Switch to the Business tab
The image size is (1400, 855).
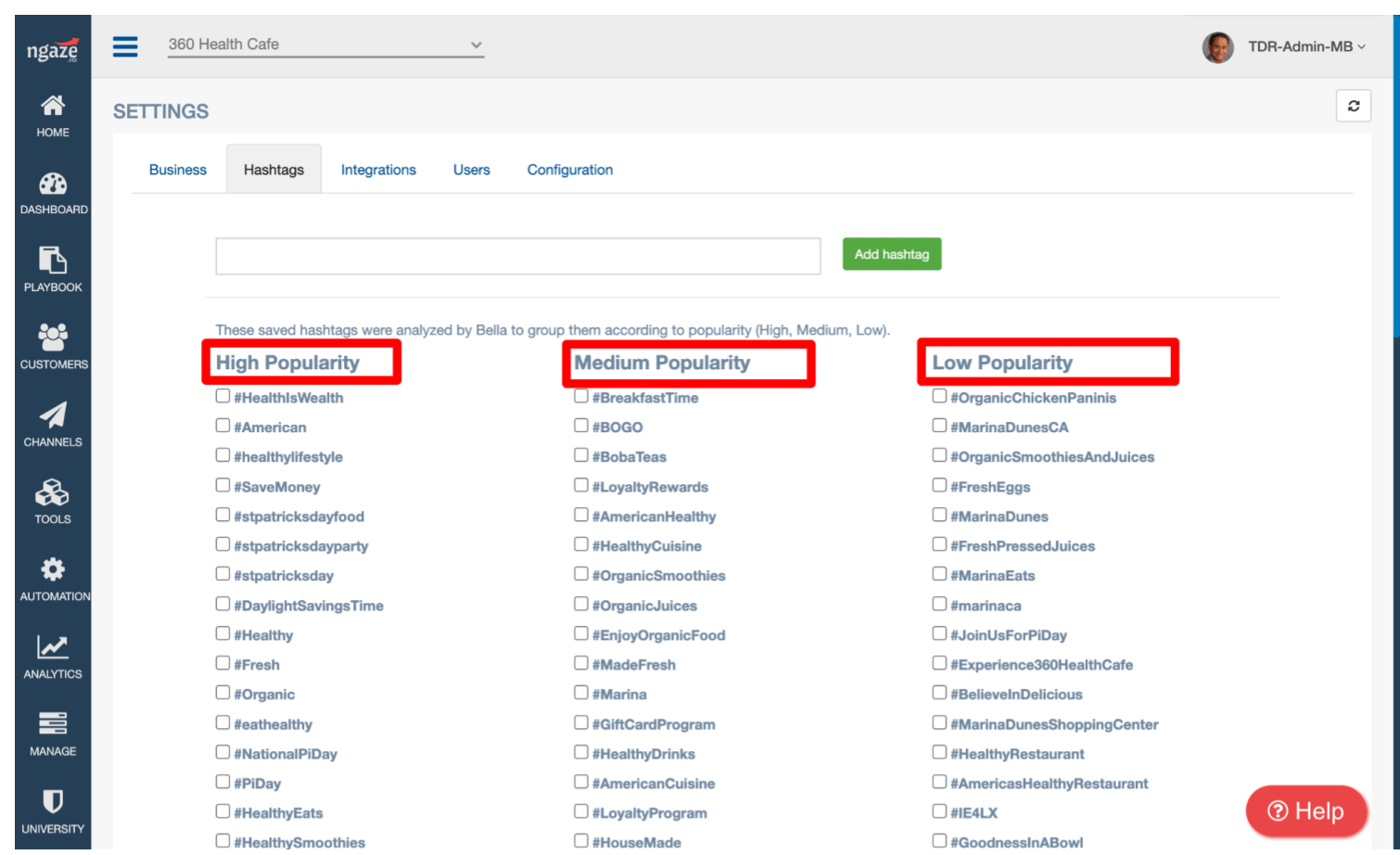click(x=178, y=170)
